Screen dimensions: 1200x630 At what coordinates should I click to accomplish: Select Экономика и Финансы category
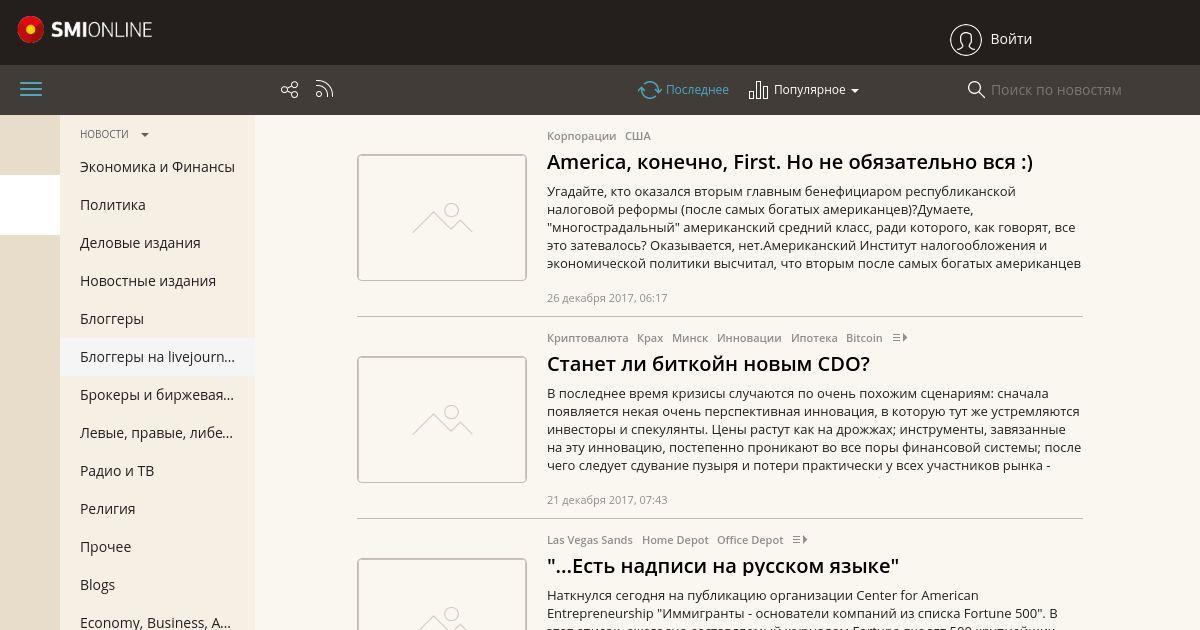point(157,167)
